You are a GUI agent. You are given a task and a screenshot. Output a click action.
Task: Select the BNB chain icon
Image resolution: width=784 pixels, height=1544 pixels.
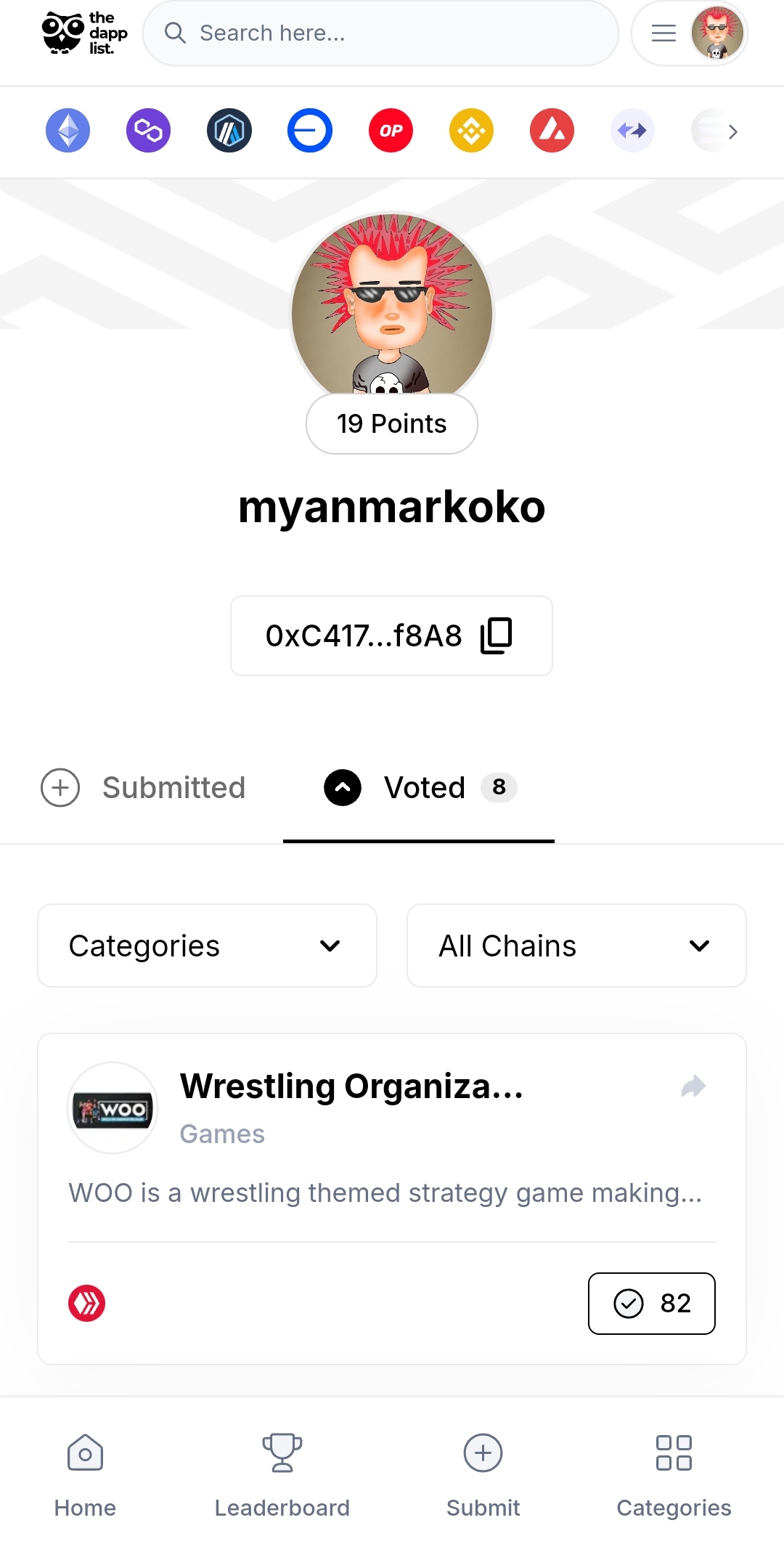[471, 131]
